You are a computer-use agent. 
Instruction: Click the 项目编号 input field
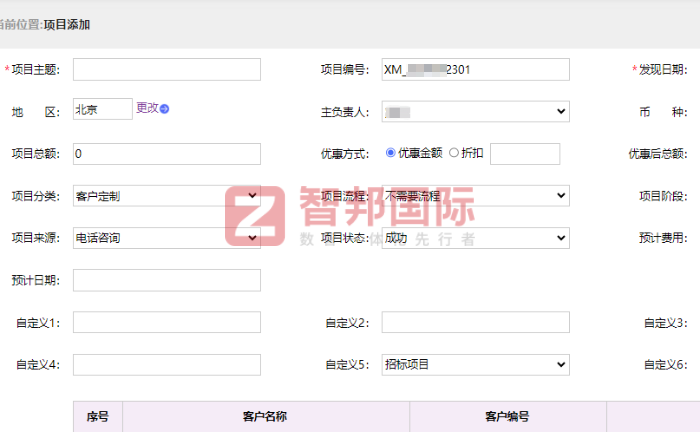[x=475, y=69]
